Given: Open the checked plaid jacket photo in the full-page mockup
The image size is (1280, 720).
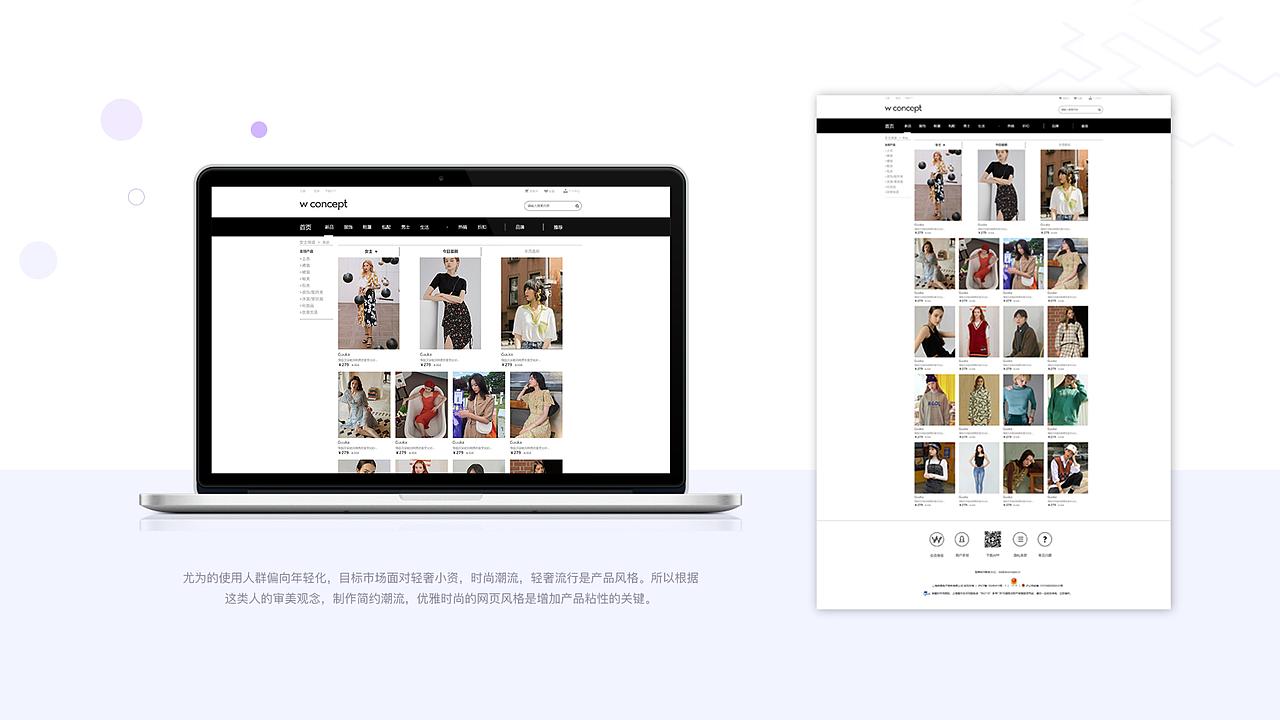Looking at the screenshot, I should 1067,332.
